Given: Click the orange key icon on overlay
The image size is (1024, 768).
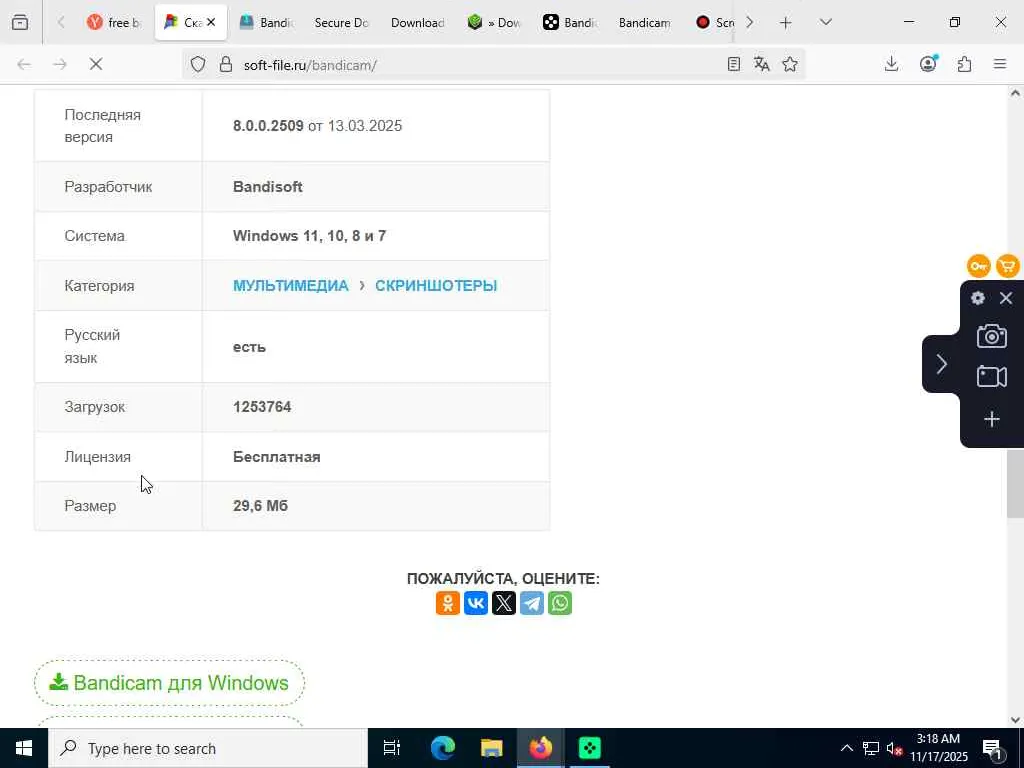Looking at the screenshot, I should (x=978, y=266).
